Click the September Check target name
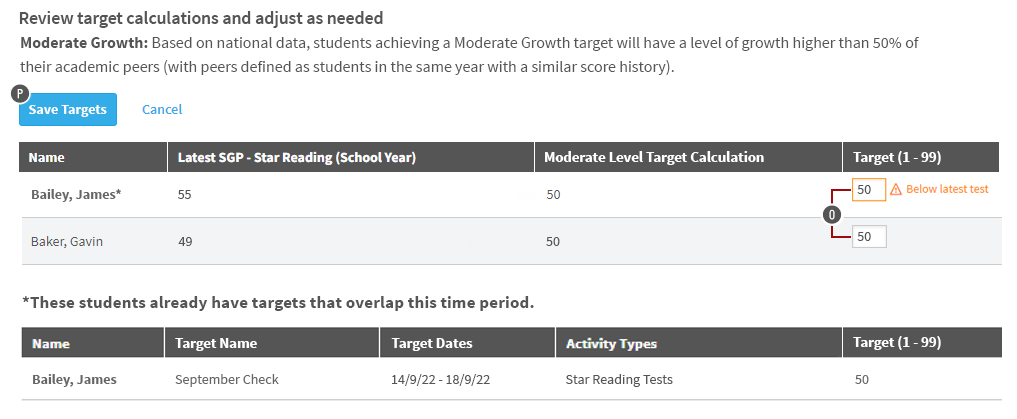 pos(226,379)
